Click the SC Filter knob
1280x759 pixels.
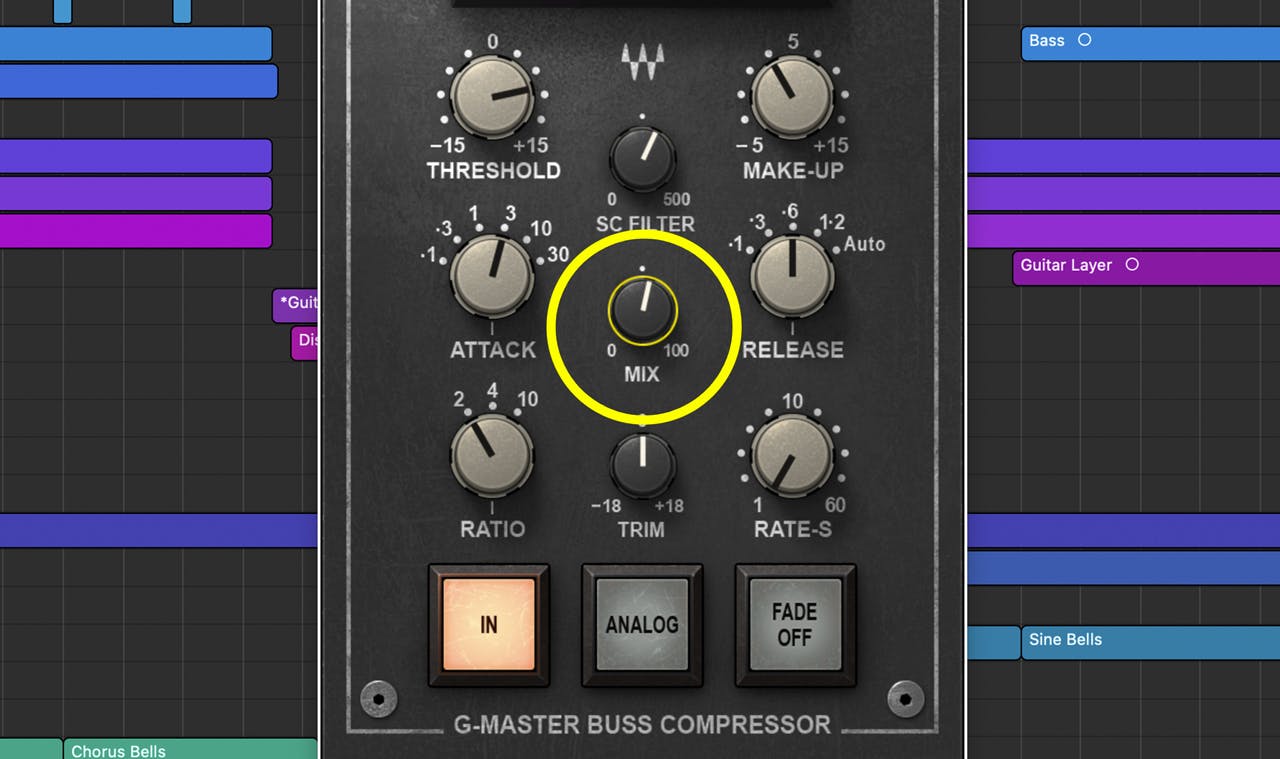642,158
